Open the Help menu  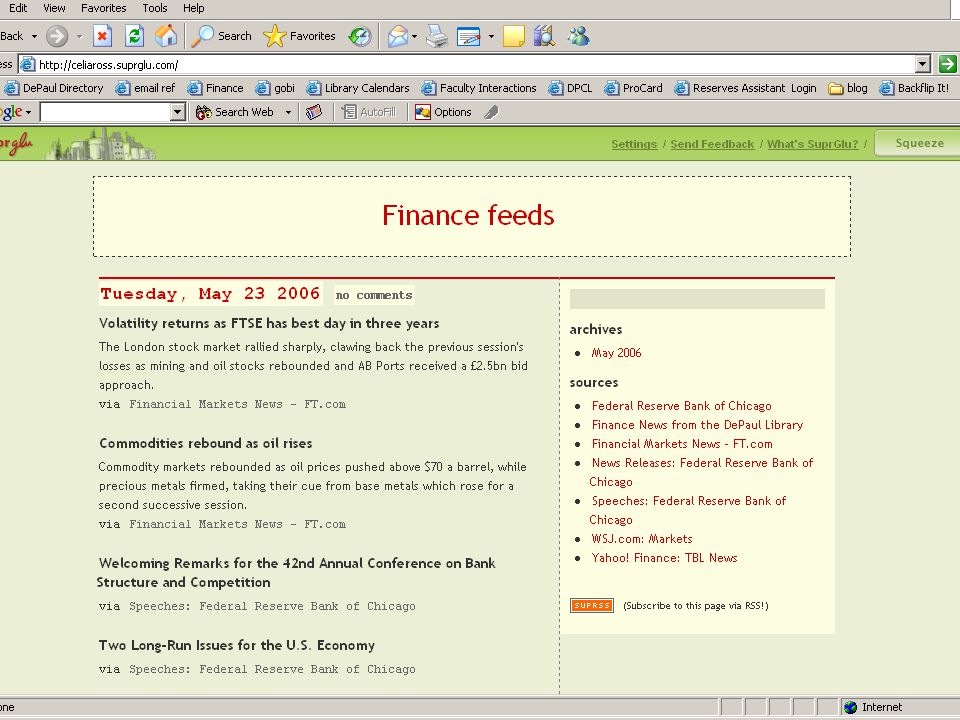tap(193, 8)
